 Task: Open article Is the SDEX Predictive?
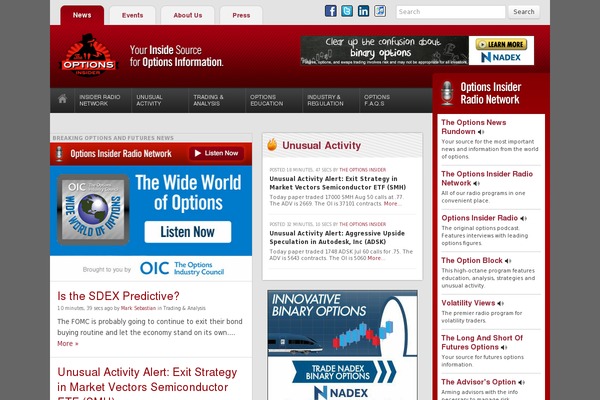pyautogui.click(x=118, y=296)
